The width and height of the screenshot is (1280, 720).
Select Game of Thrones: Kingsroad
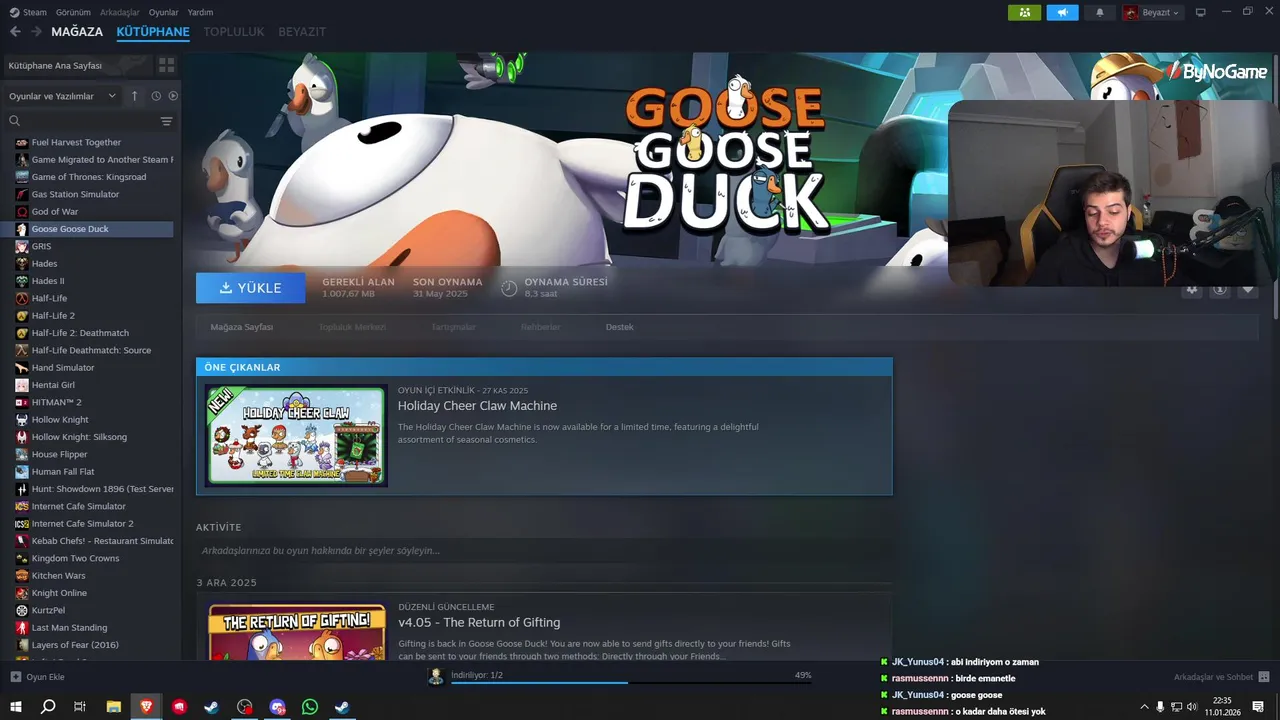click(x=91, y=177)
